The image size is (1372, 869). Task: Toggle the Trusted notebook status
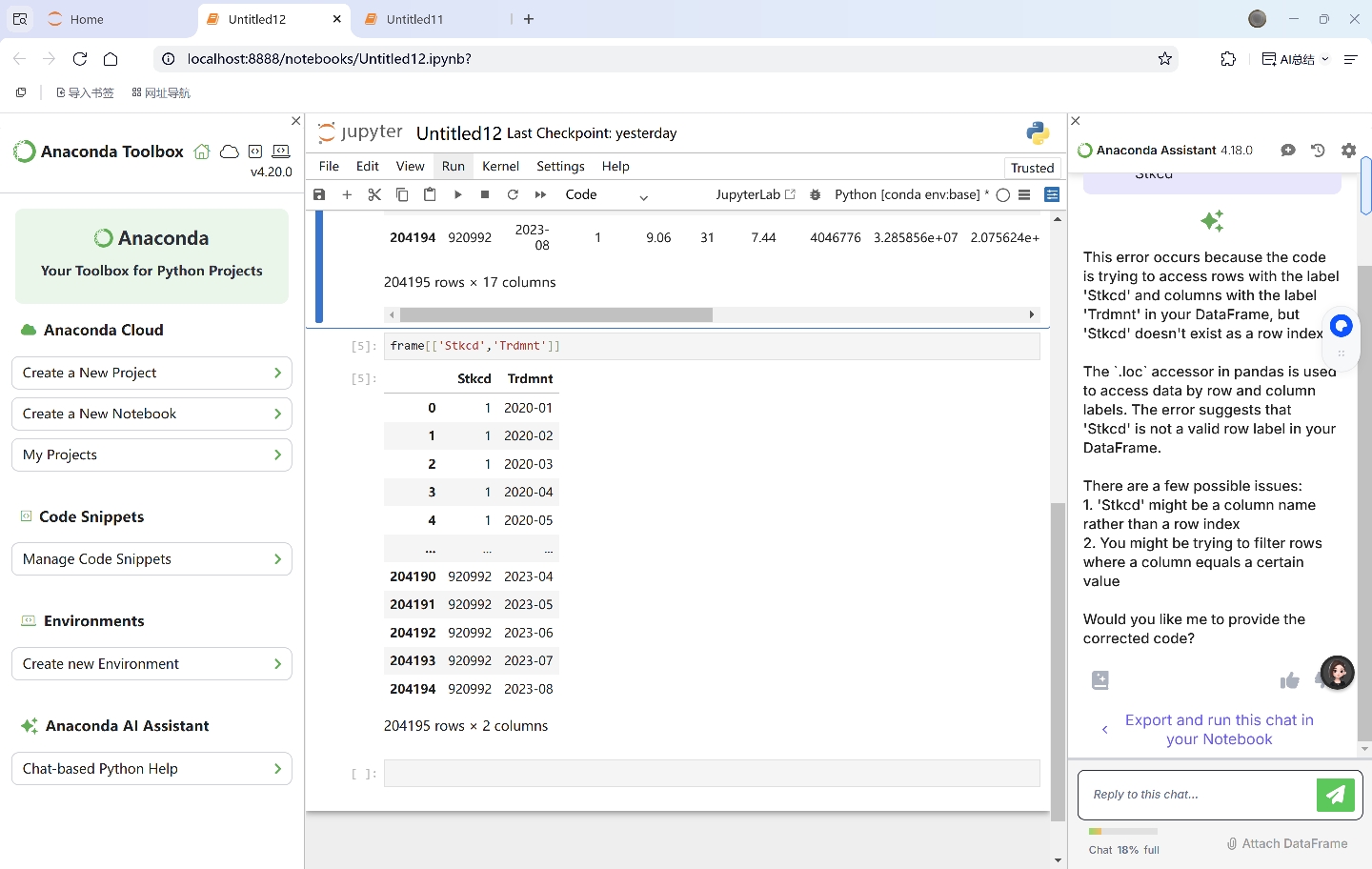point(1032,168)
